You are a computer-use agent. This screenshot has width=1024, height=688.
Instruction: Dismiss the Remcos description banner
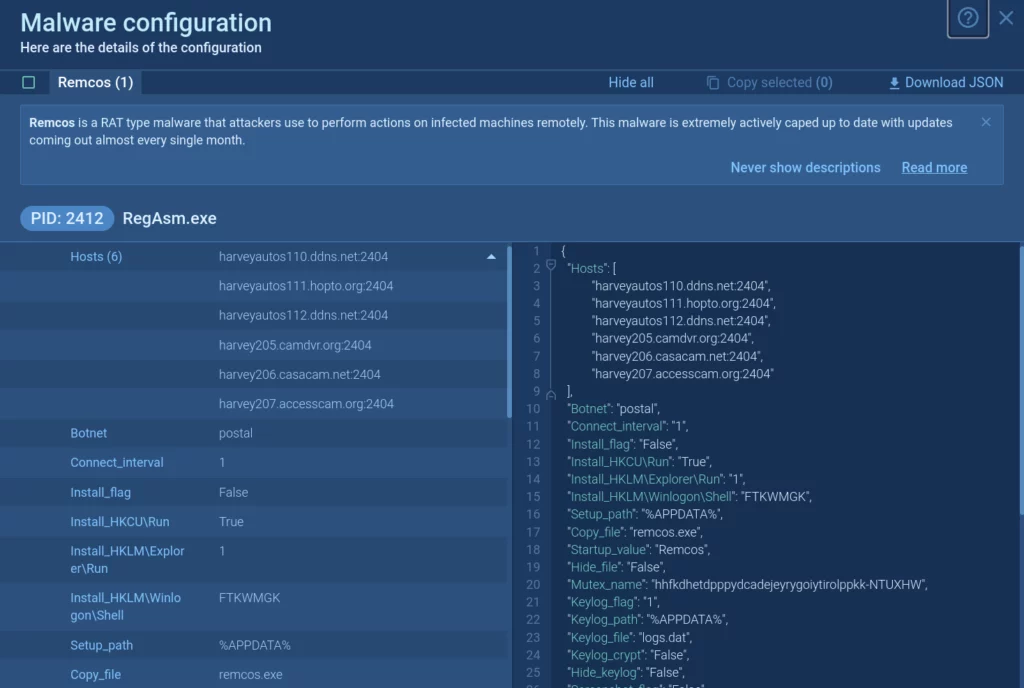click(986, 122)
